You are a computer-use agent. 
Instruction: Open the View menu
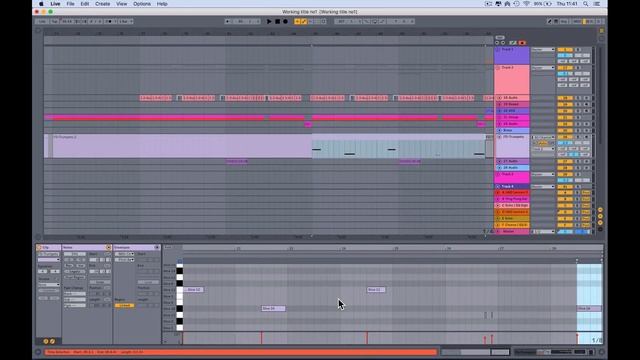tap(122, 4)
